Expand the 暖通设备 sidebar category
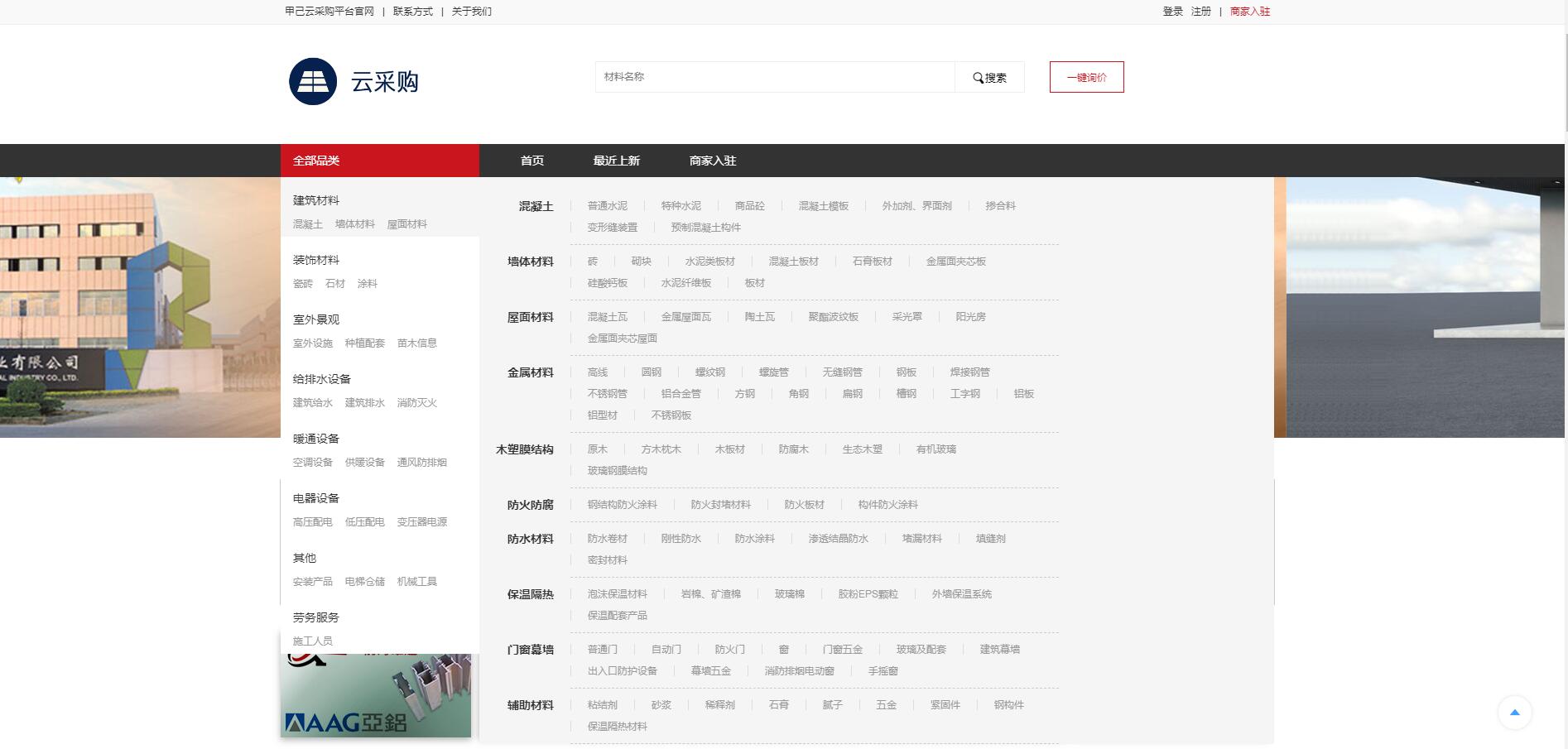This screenshot has width=1568, height=749. click(316, 439)
